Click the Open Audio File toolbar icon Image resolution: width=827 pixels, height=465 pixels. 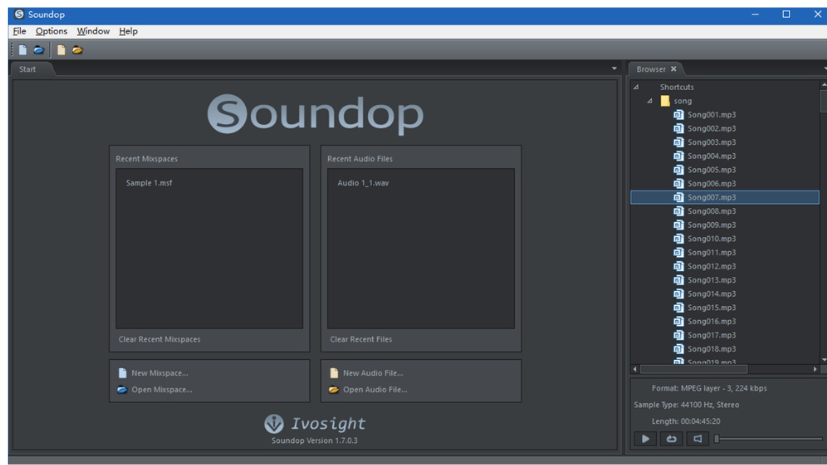(x=77, y=50)
